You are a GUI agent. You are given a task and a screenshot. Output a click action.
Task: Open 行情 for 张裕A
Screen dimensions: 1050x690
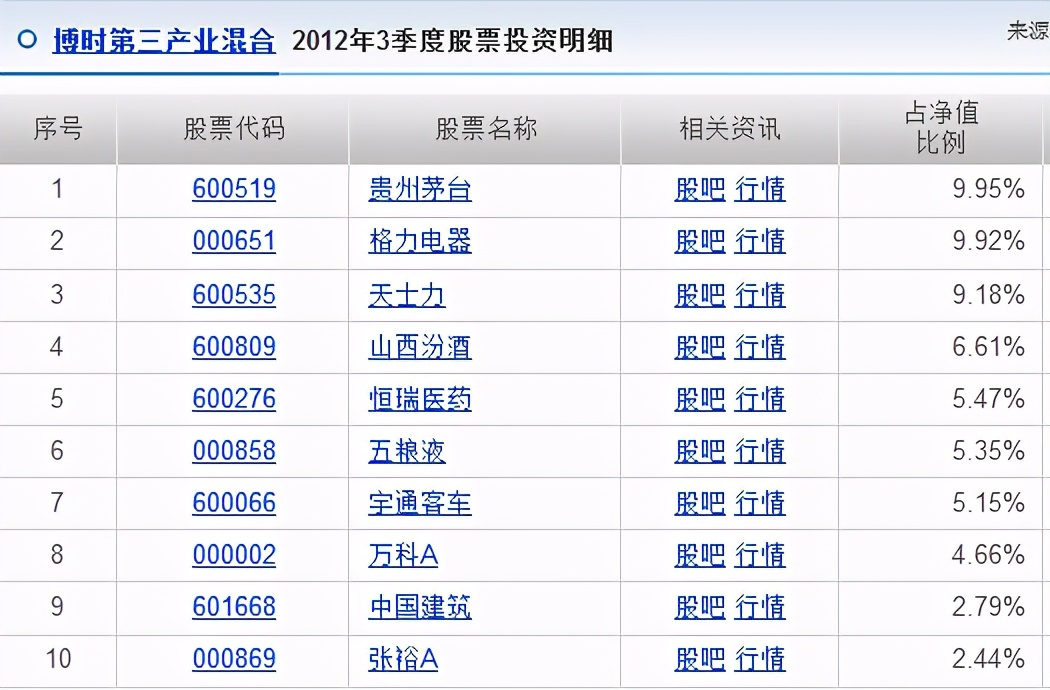760,660
